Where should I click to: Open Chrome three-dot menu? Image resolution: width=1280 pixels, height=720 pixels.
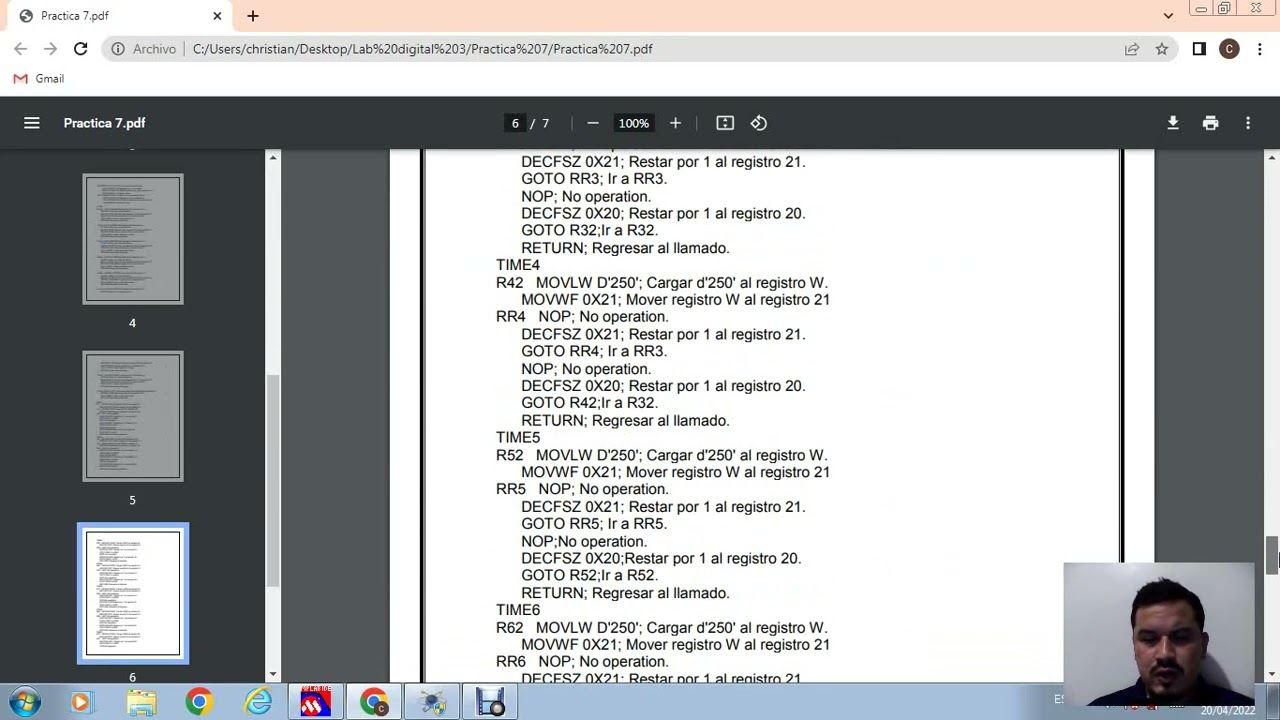(x=1260, y=49)
